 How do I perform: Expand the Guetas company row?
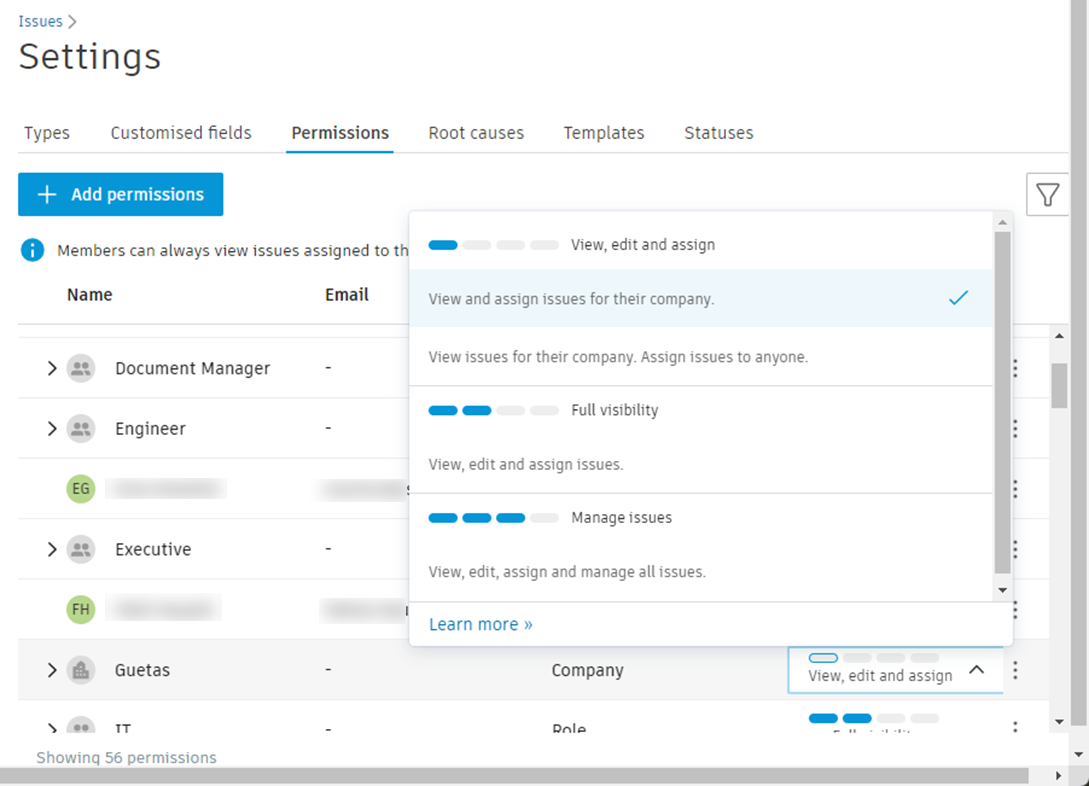[51, 670]
